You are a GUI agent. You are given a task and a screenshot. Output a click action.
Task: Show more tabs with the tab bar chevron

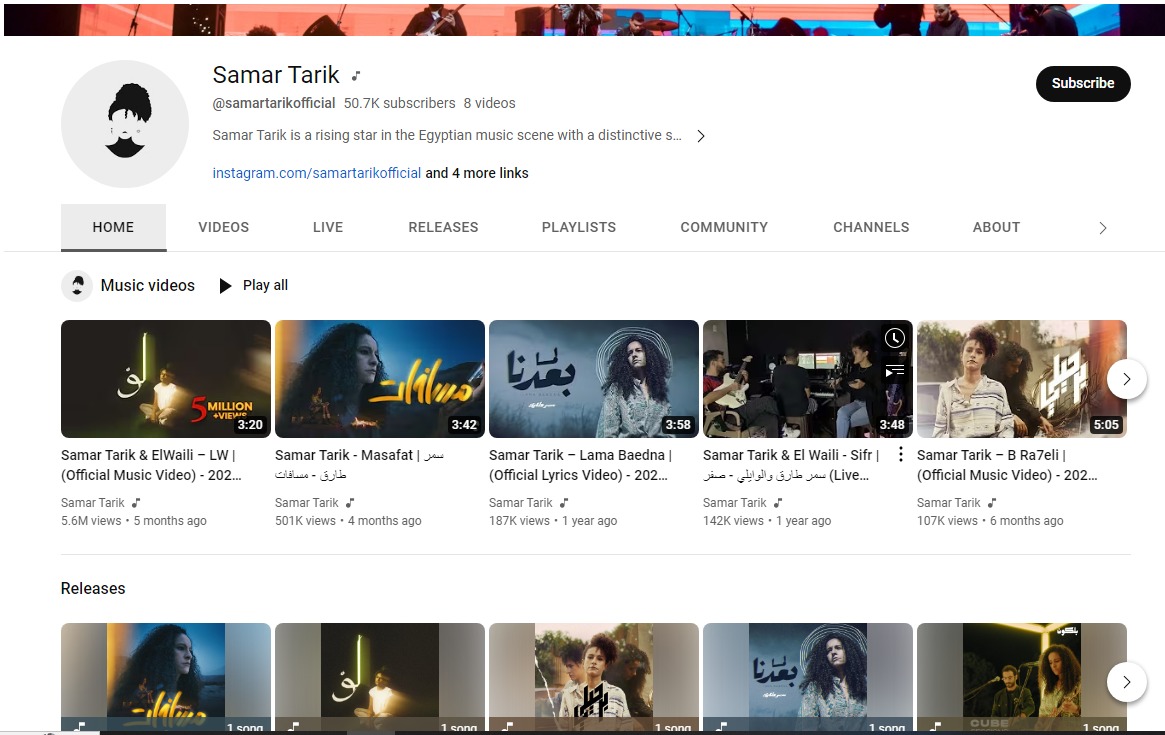click(x=1102, y=228)
